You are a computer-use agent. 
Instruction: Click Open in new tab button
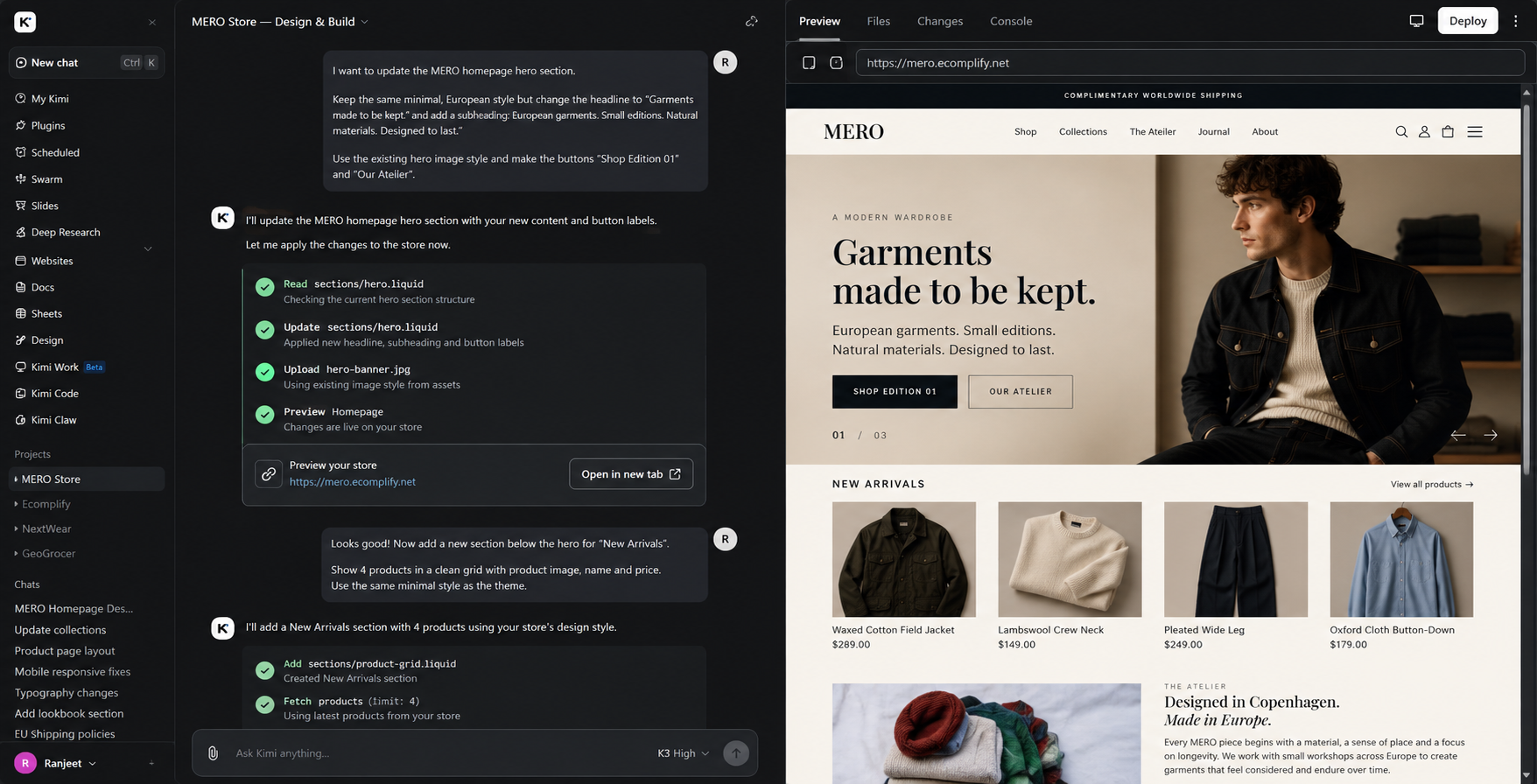coord(631,474)
